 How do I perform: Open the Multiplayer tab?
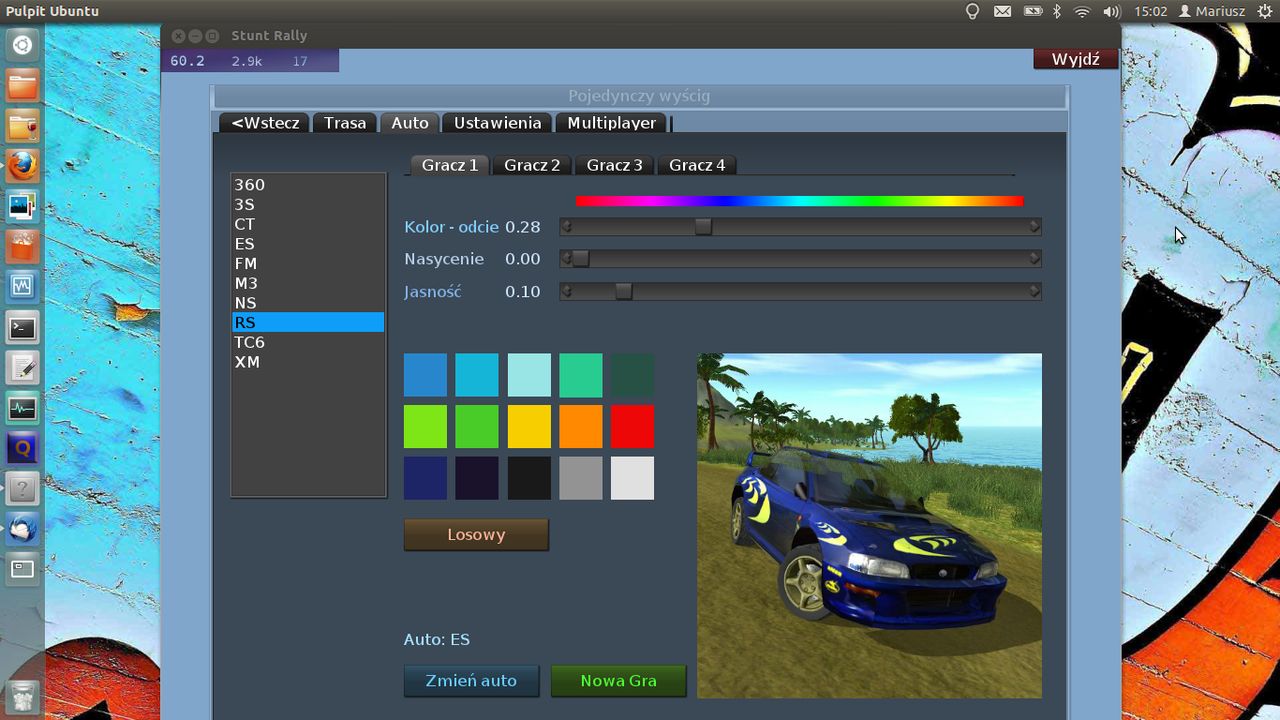(x=612, y=122)
